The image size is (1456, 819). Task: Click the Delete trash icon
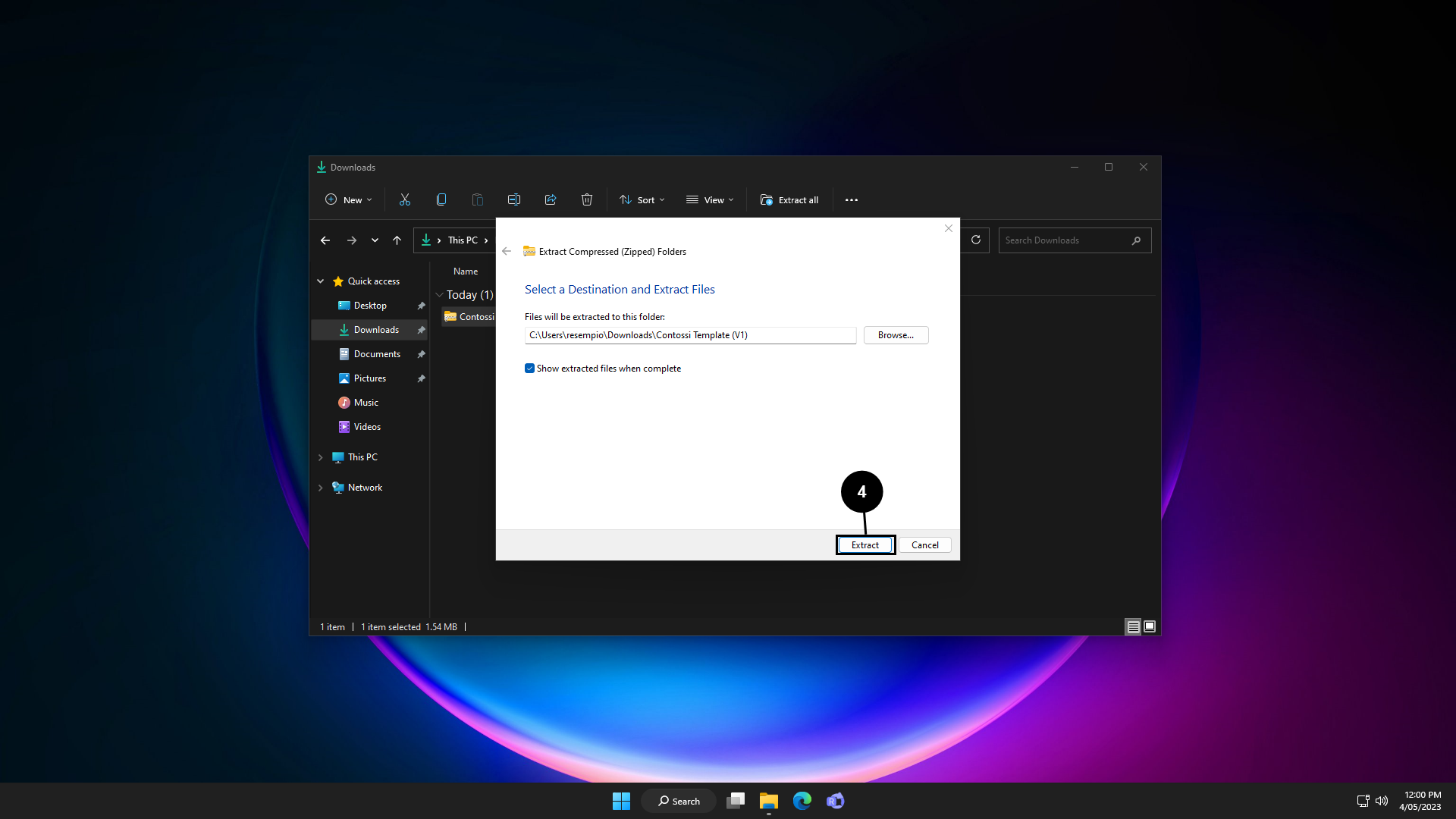click(587, 200)
